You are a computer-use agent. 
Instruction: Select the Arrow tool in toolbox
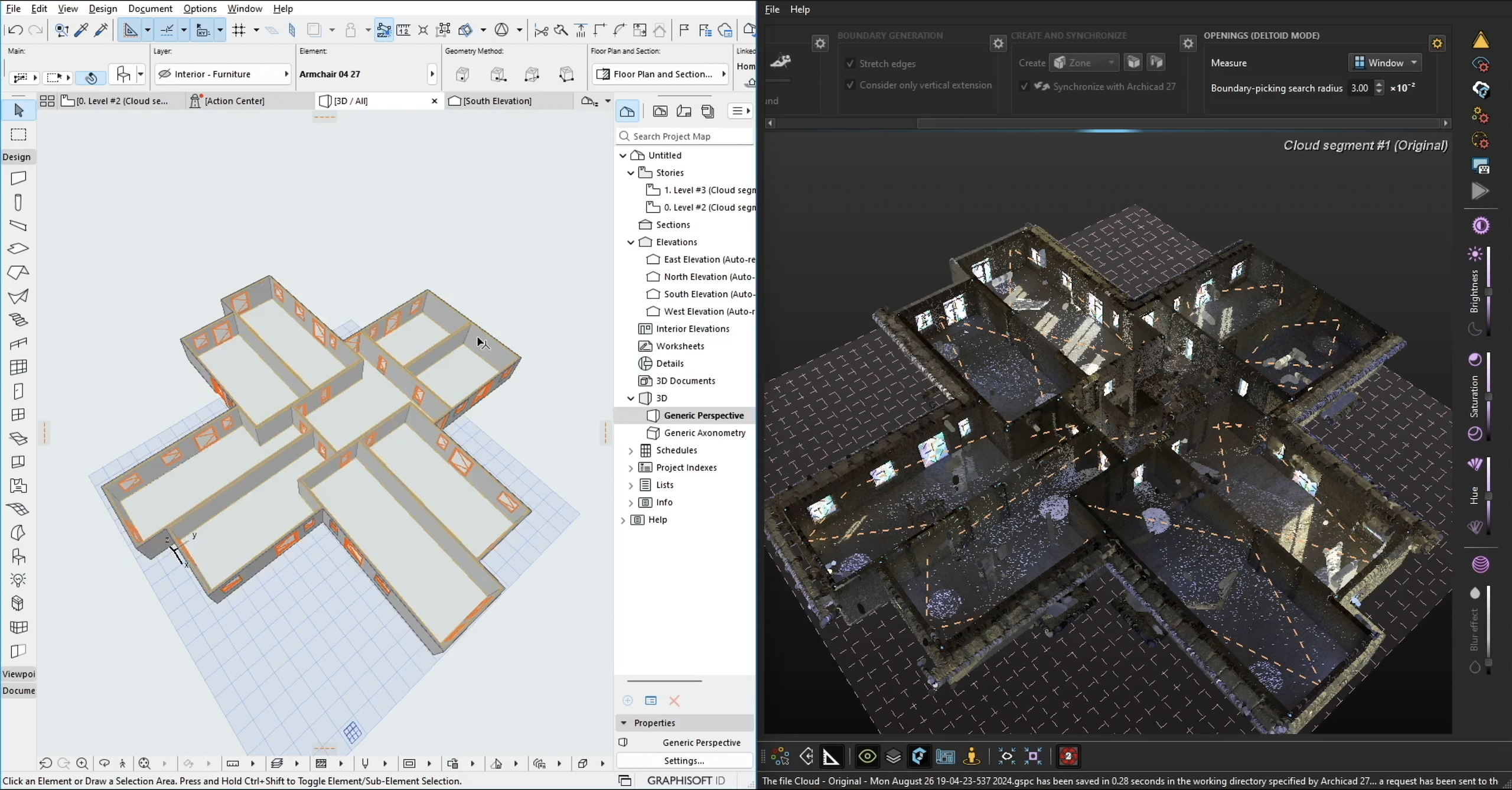point(18,110)
